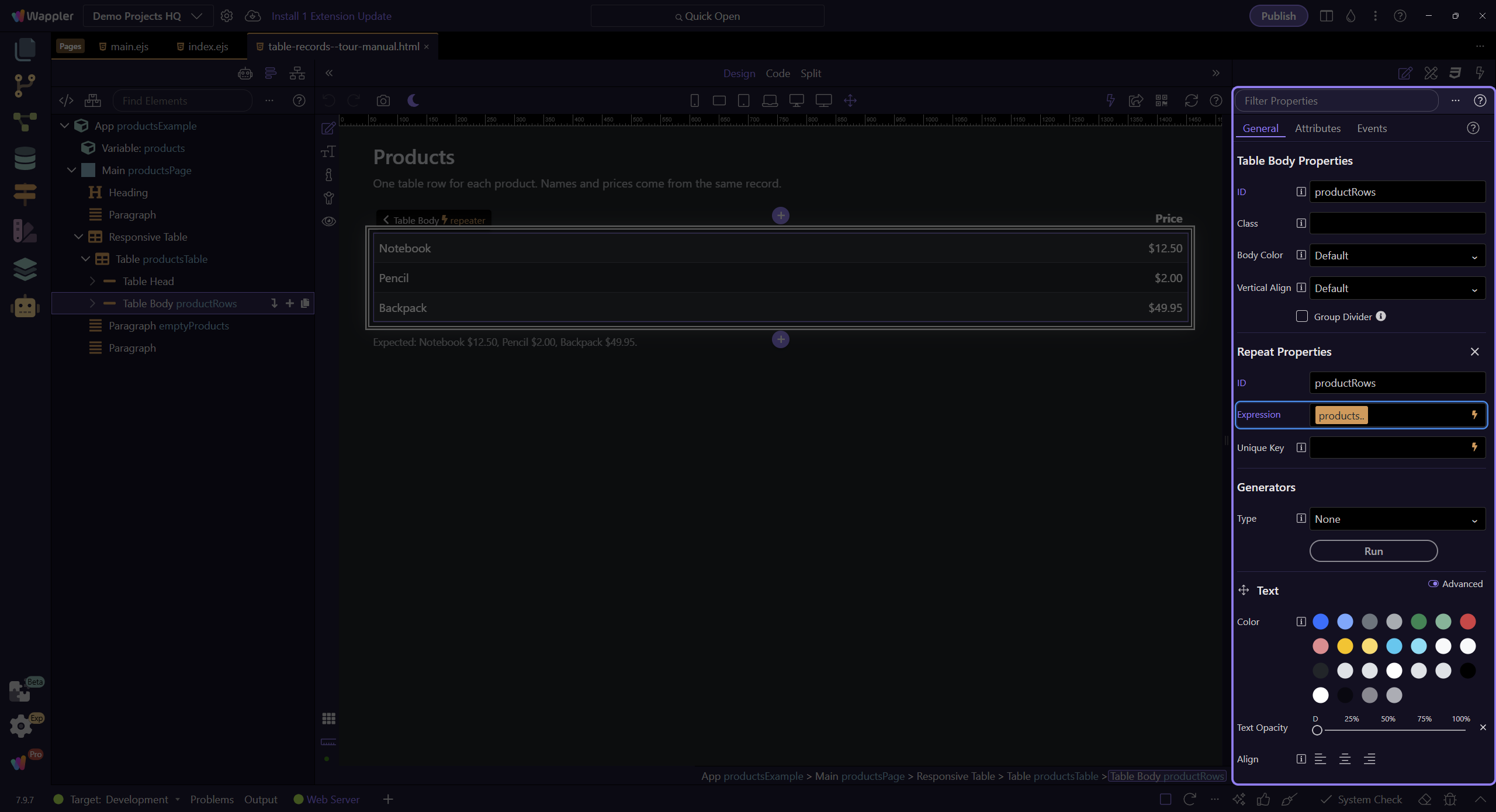
Task: Enable the Group Divider checkbox
Action: click(x=1302, y=316)
